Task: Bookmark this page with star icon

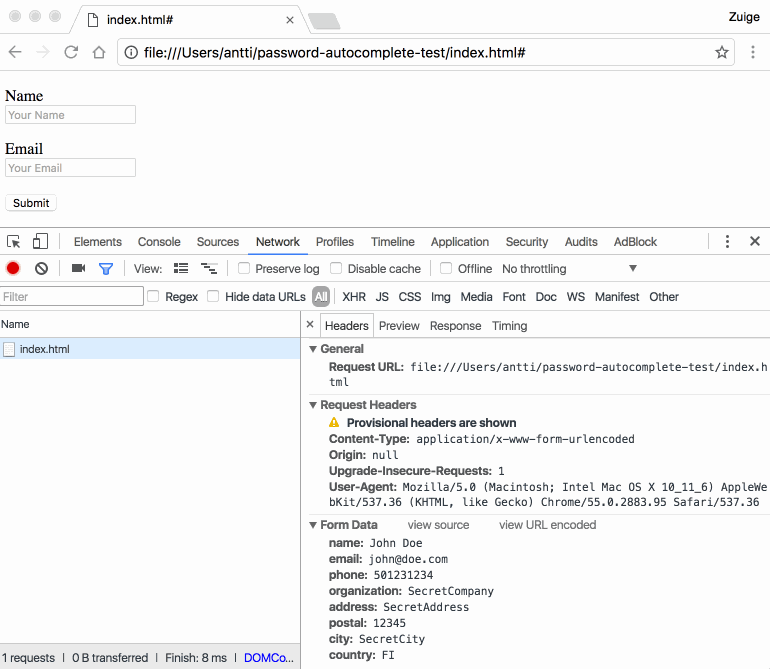Action: coord(721,52)
